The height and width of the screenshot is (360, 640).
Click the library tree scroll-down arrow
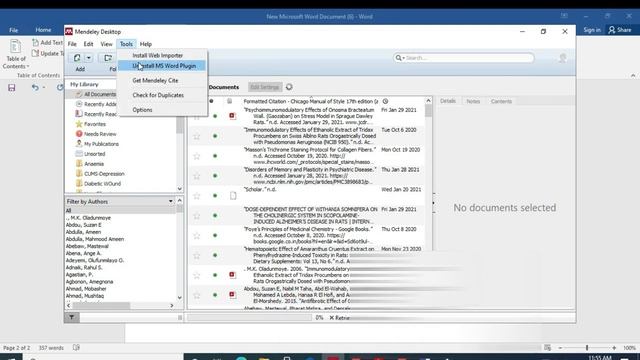point(180,189)
